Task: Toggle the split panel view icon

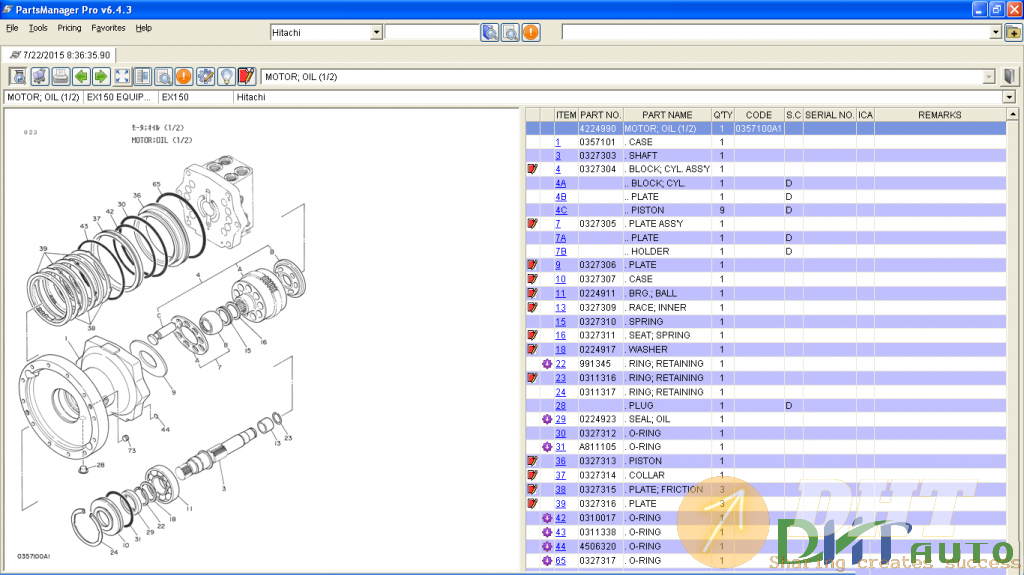Action: (x=143, y=76)
